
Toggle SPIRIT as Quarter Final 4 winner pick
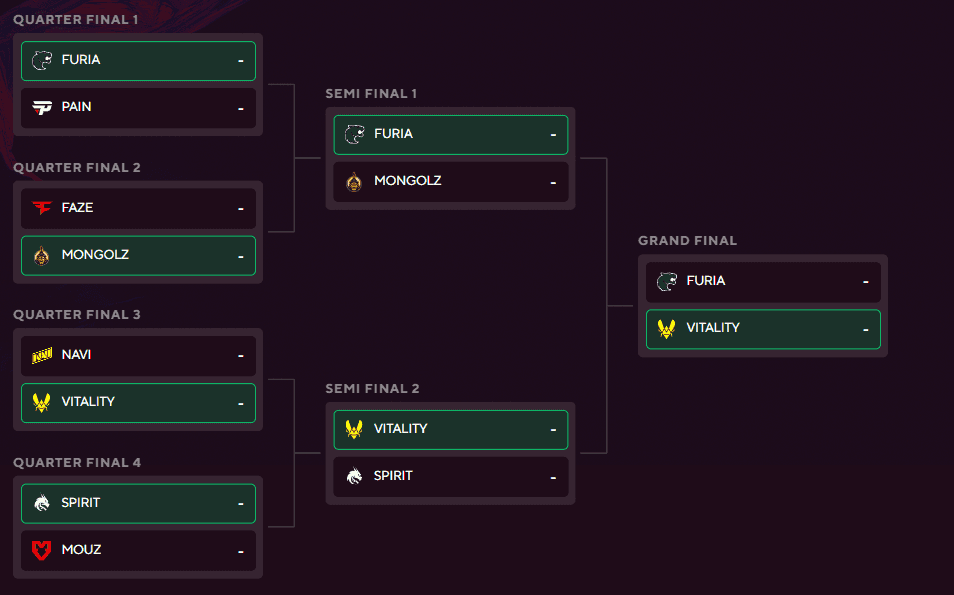[138, 503]
